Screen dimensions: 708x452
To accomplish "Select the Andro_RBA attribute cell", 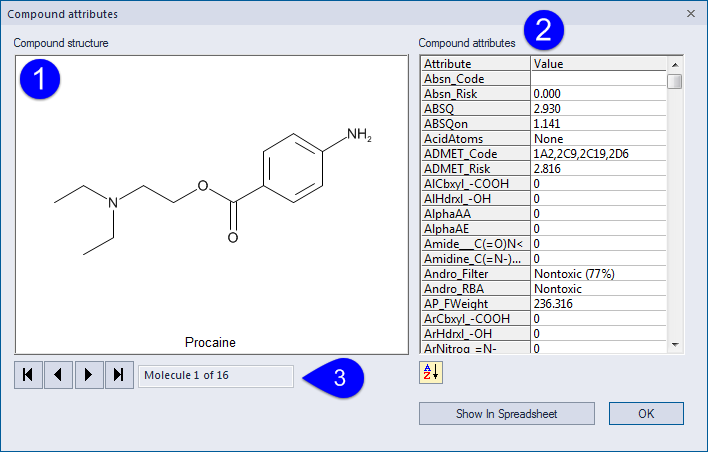I will coord(476,289).
